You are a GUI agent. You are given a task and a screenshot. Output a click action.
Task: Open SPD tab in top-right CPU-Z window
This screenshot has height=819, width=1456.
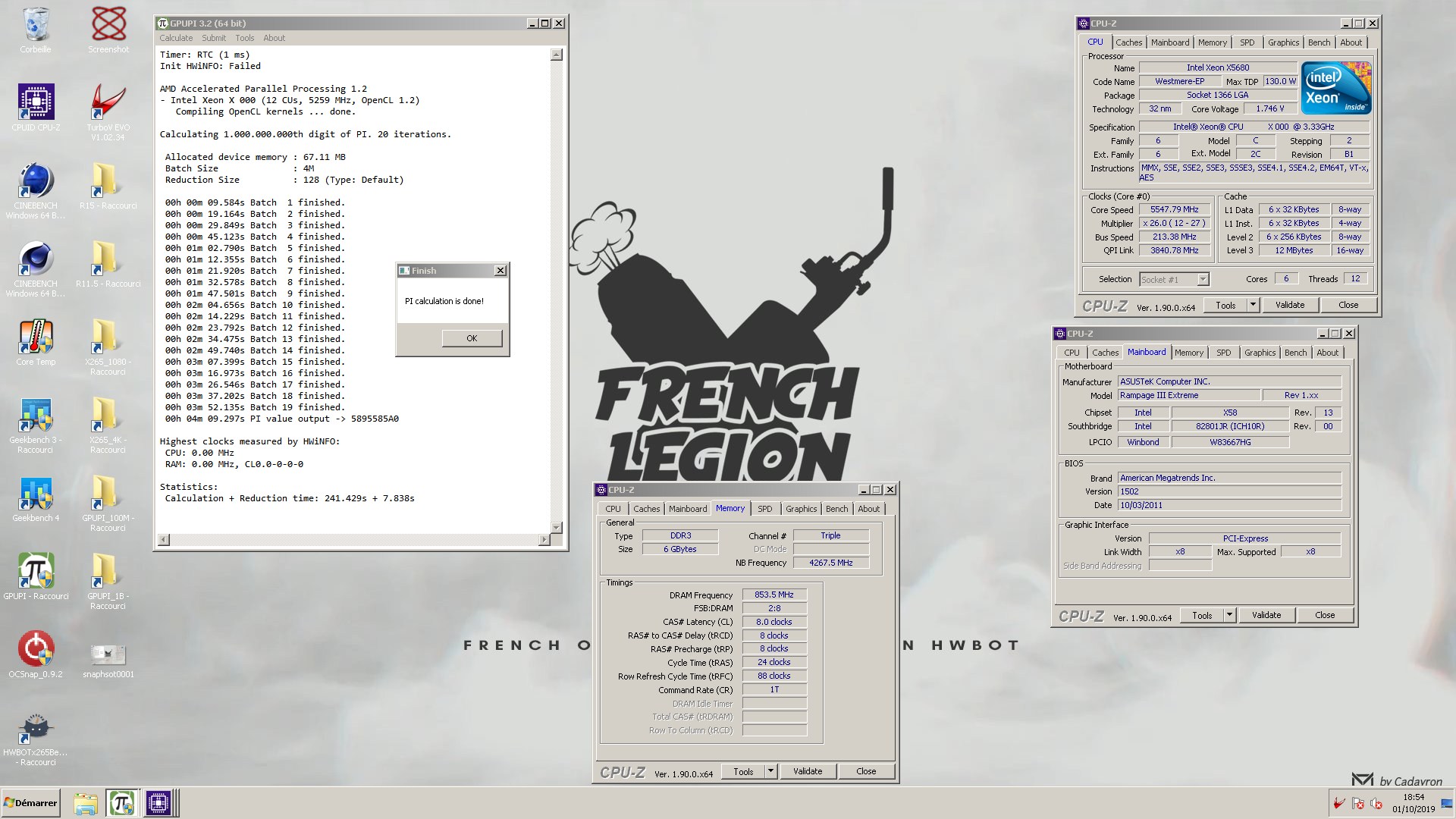tap(1247, 42)
